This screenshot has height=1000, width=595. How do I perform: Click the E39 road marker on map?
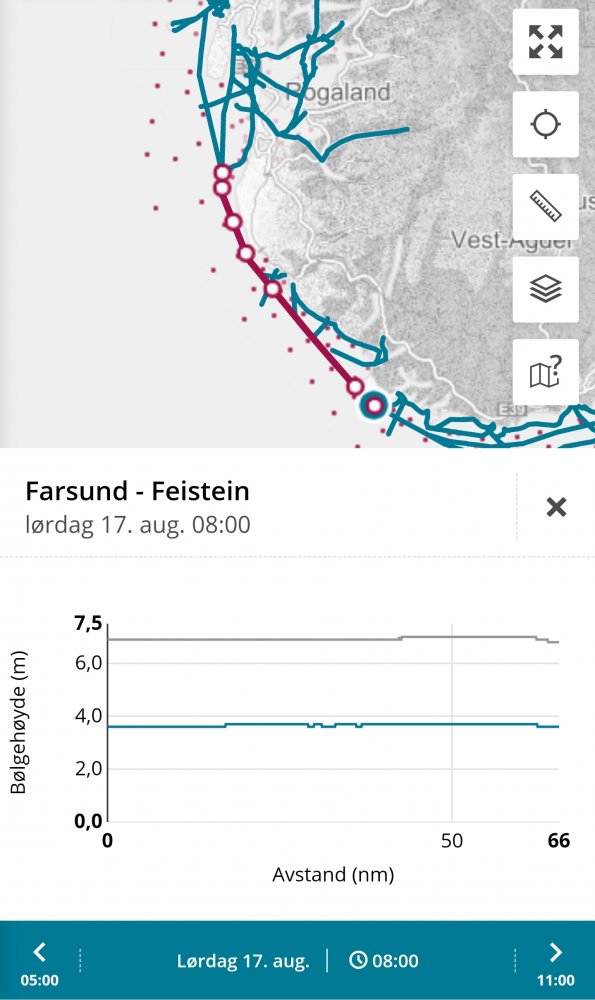[x=511, y=409]
